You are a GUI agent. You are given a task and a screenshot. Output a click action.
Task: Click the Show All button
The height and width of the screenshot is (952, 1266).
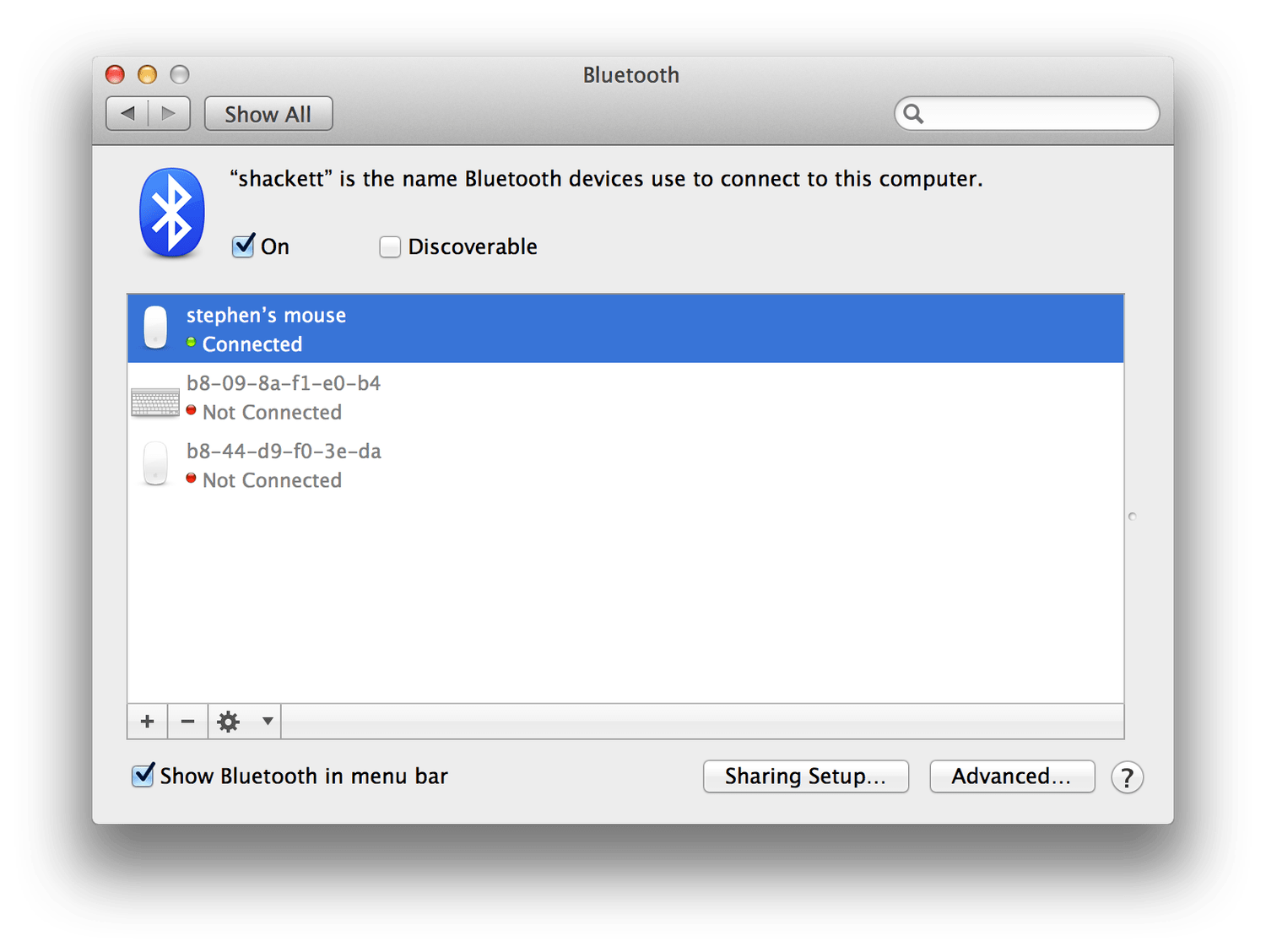[x=268, y=114]
